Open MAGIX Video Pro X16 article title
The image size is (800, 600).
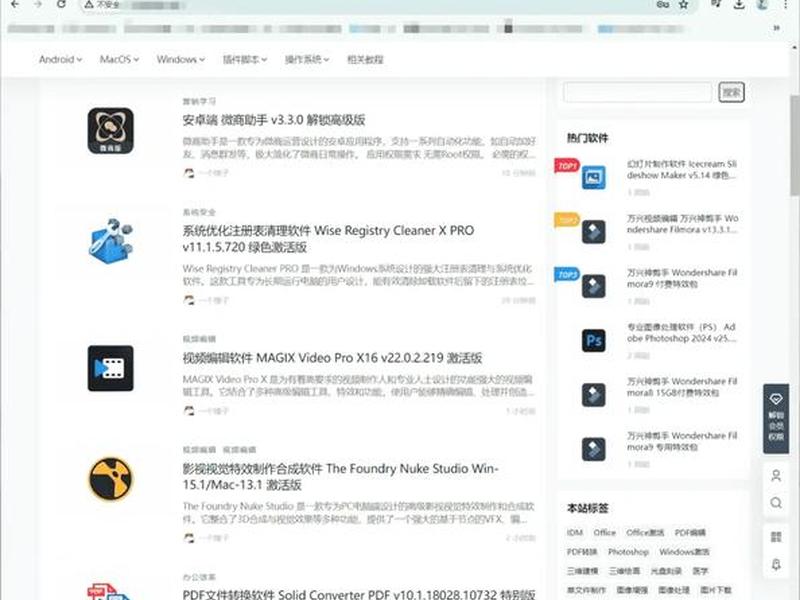332,358
